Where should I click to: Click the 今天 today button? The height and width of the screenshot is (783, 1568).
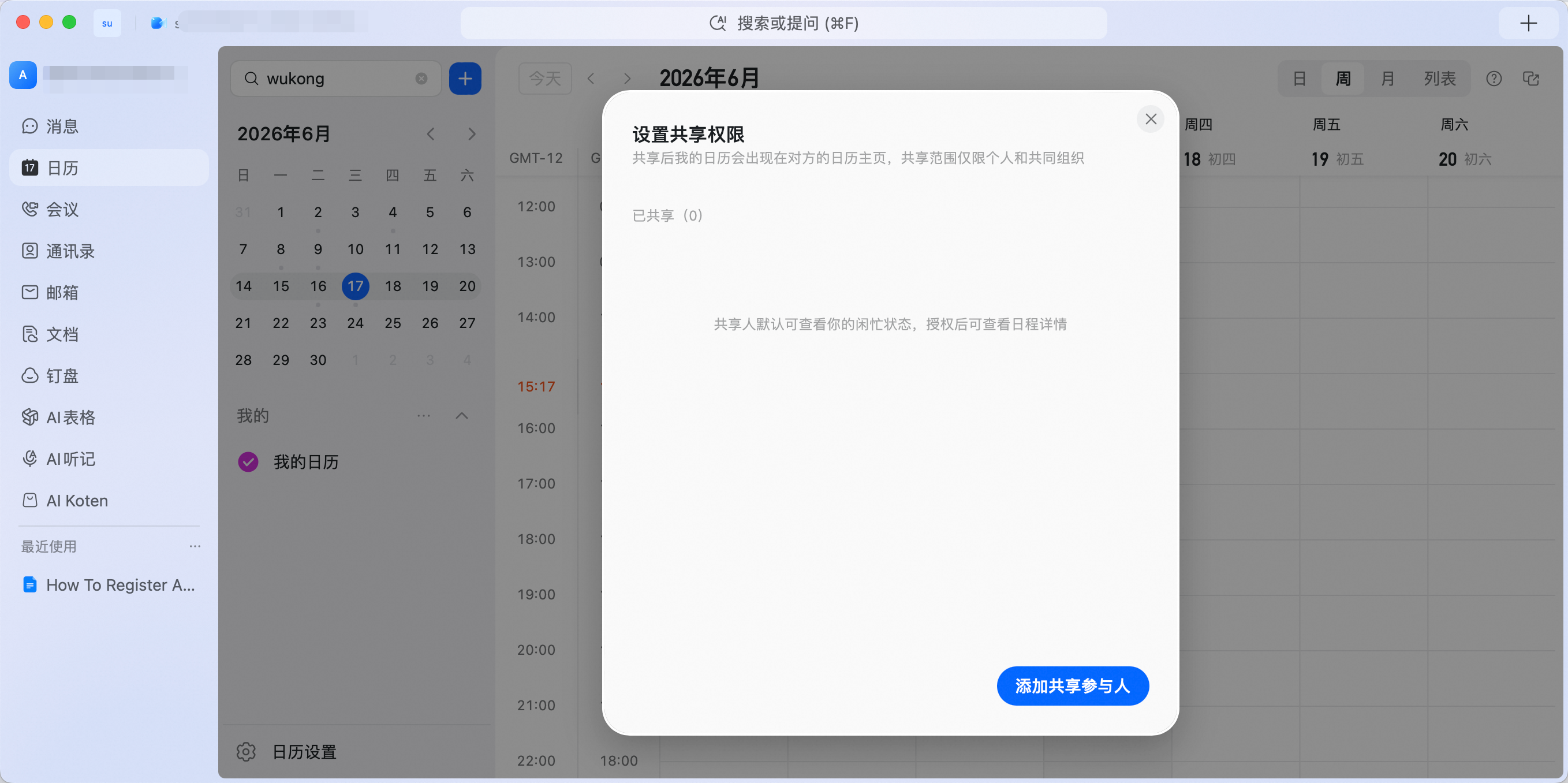pyautogui.click(x=545, y=79)
